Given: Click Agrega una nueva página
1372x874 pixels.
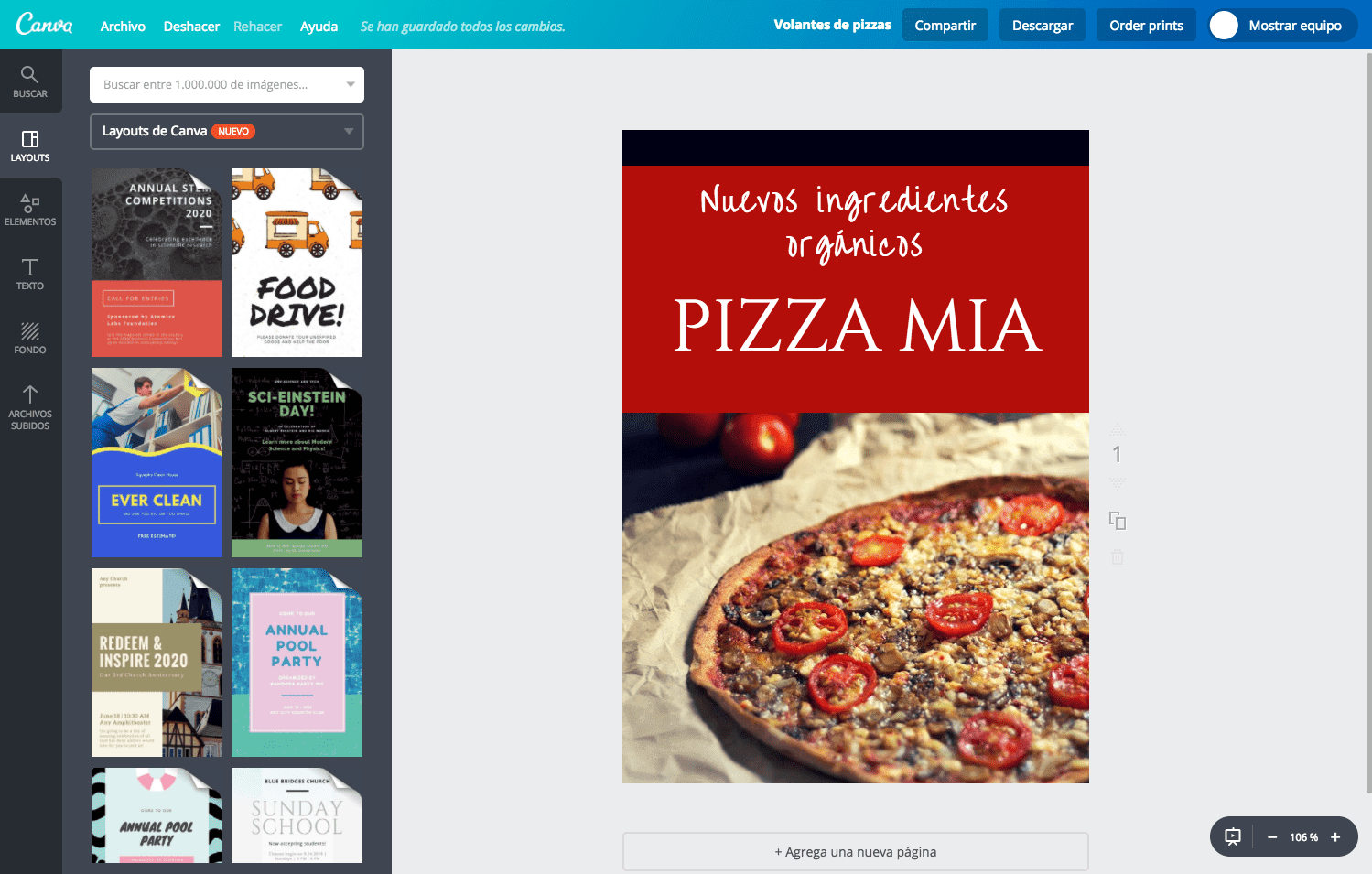Looking at the screenshot, I should 856,851.
